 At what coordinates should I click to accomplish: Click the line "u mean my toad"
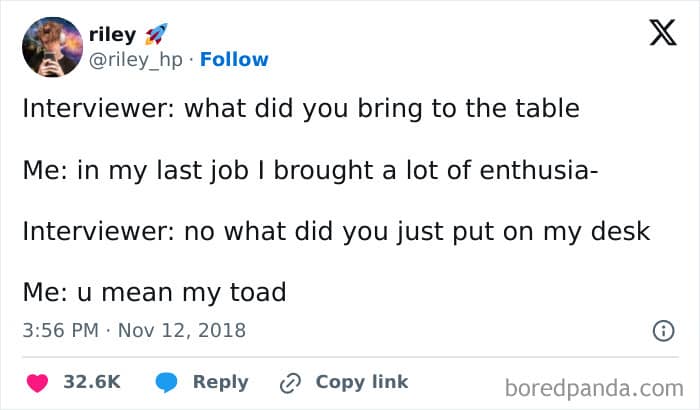(x=154, y=292)
